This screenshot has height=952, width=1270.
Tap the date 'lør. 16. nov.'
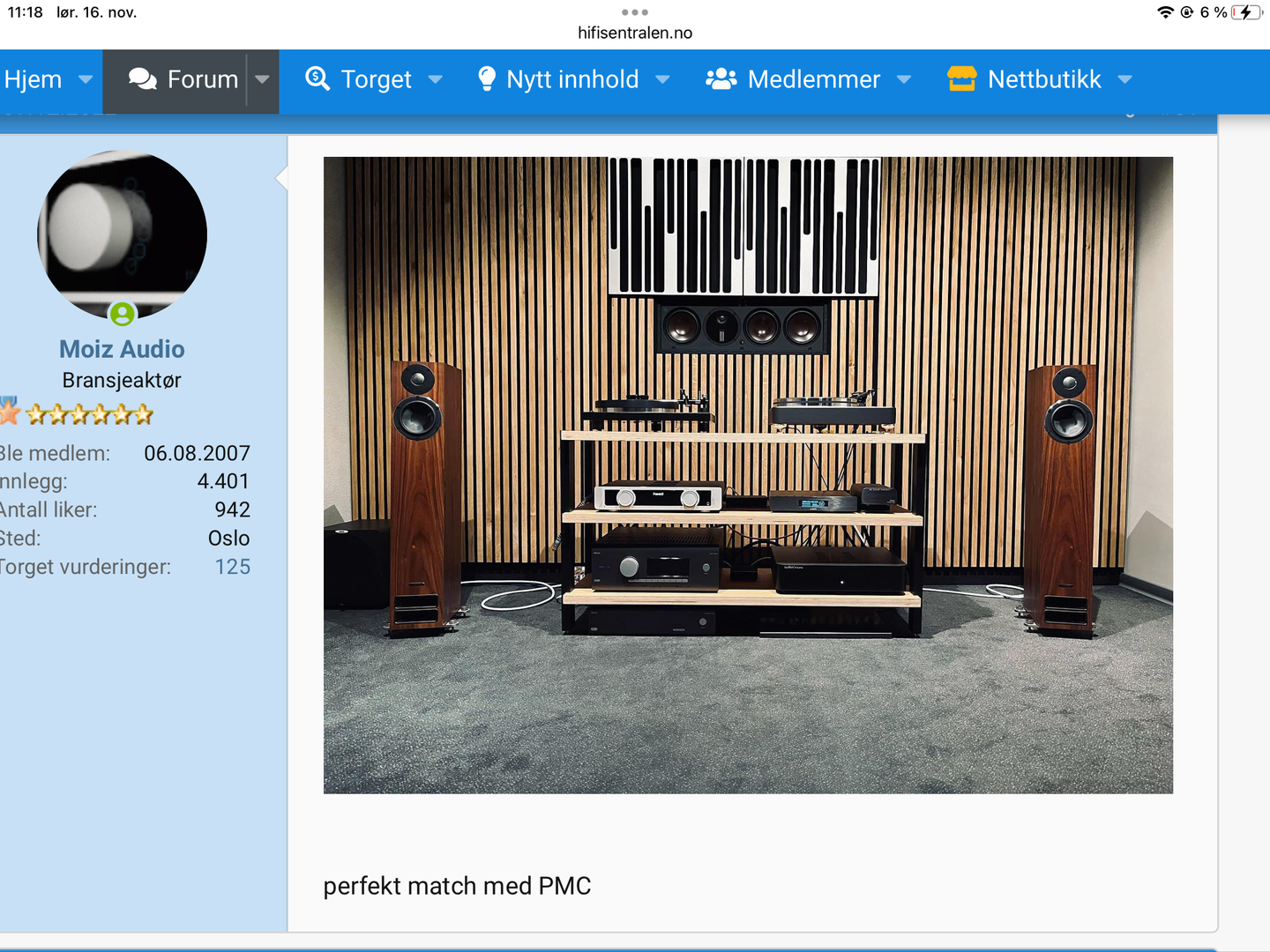point(97,12)
